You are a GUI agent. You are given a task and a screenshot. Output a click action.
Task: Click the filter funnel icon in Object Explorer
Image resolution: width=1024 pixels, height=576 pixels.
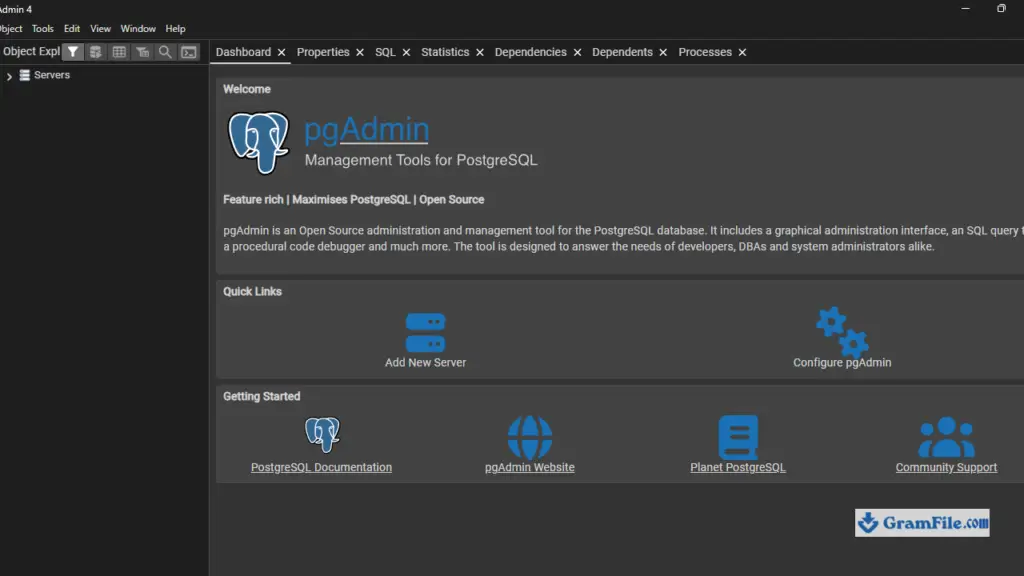pyautogui.click(x=72, y=52)
